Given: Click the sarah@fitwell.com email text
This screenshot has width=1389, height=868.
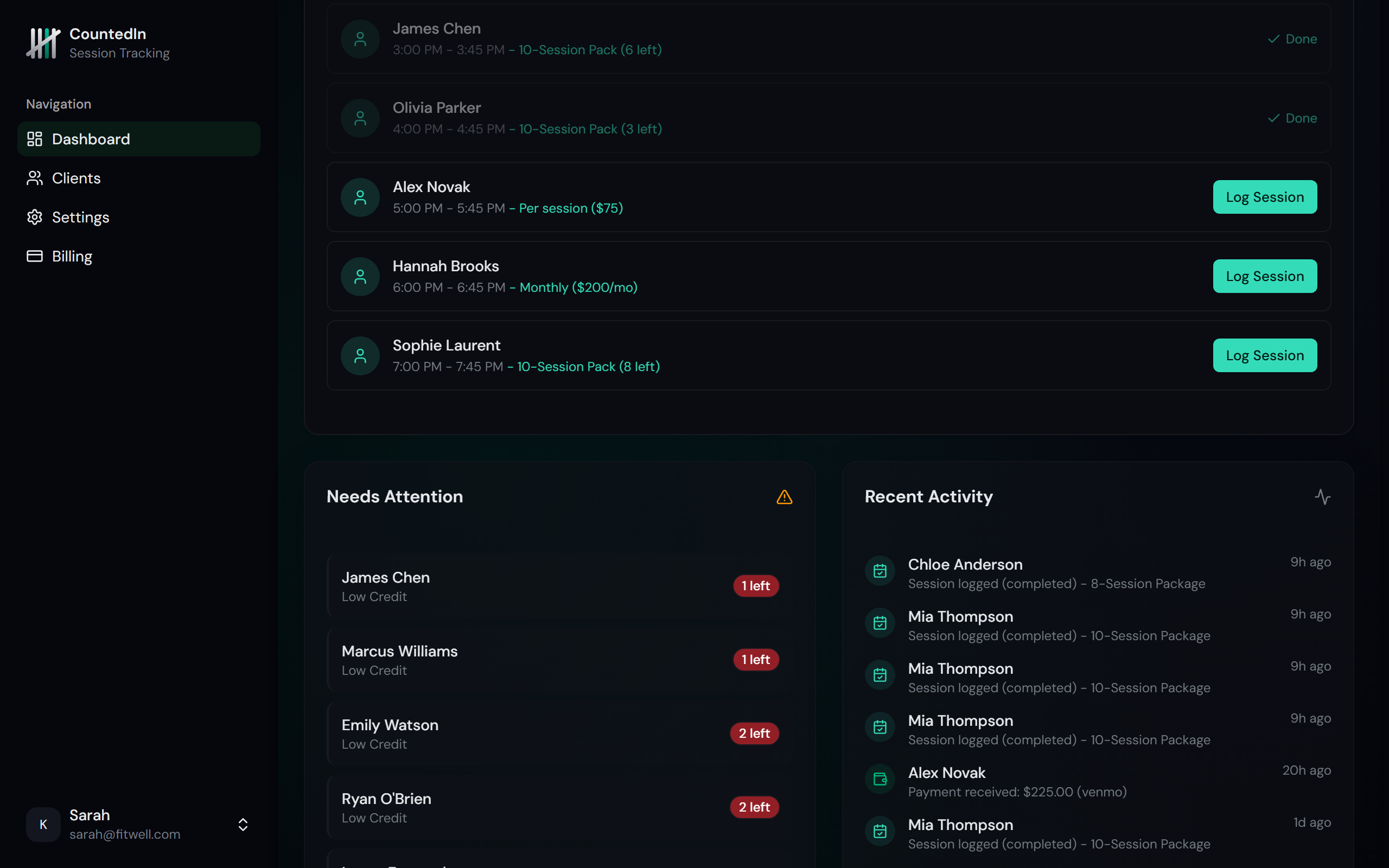Looking at the screenshot, I should click(125, 835).
